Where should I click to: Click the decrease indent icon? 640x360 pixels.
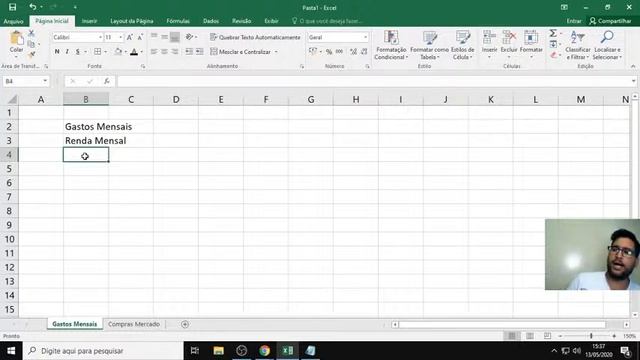coord(189,51)
